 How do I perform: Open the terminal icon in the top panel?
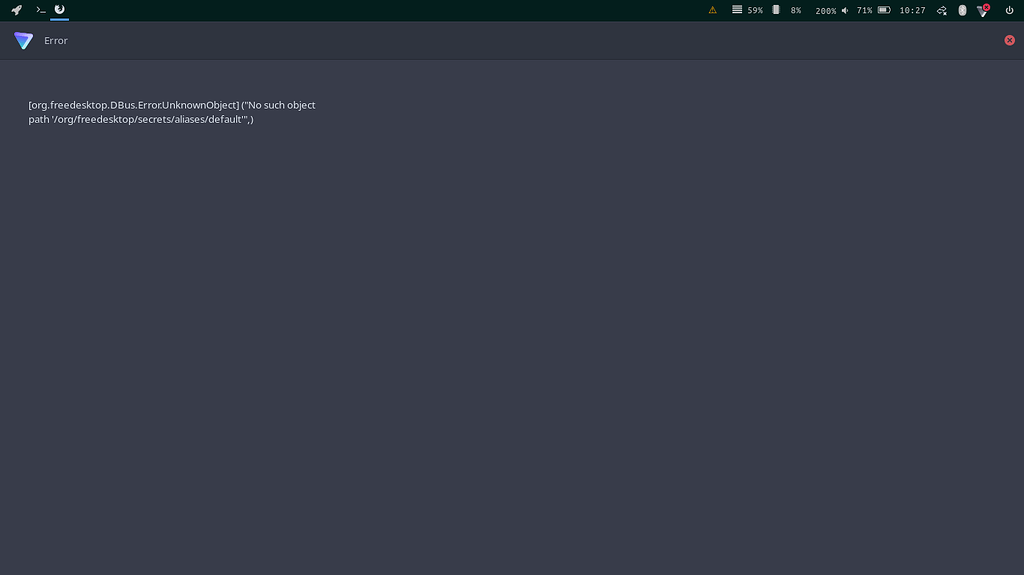point(40,10)
